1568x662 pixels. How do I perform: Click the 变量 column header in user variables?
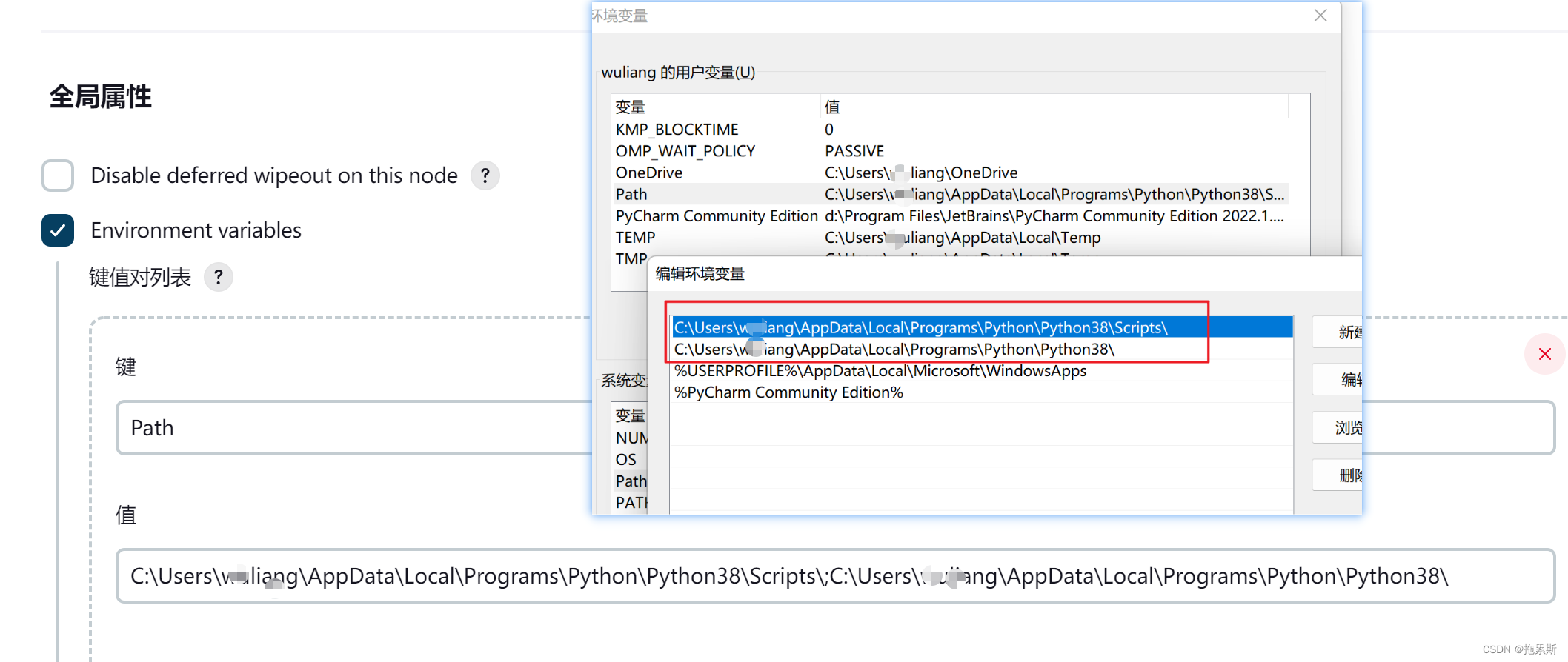(716, 107)
